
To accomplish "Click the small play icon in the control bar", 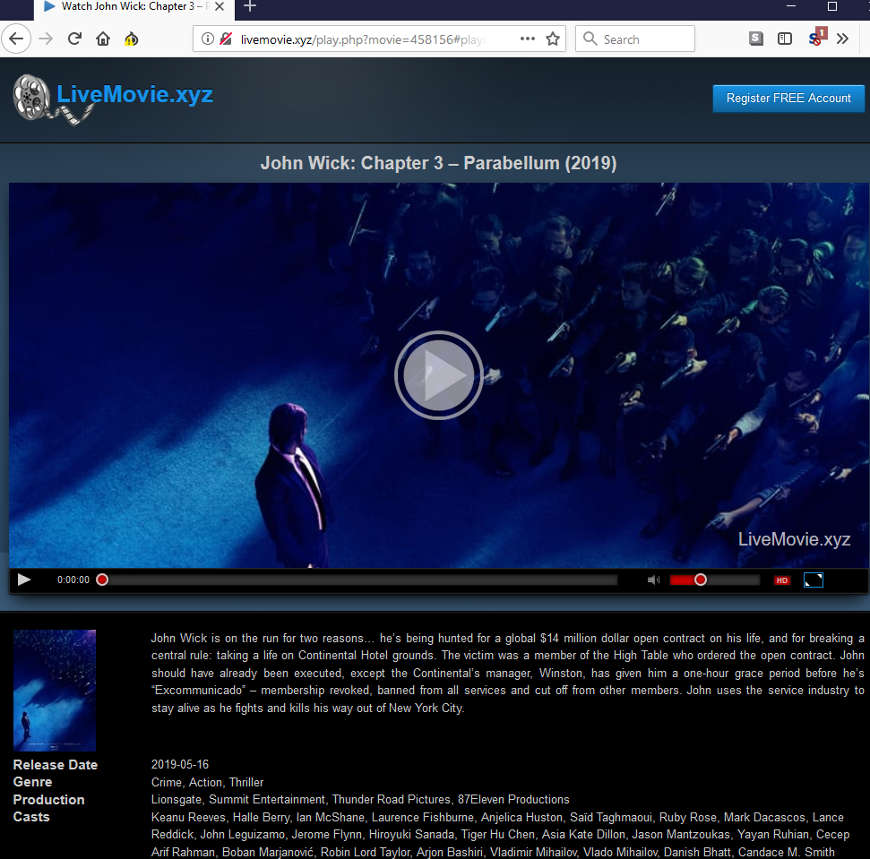I will point(24,579).
